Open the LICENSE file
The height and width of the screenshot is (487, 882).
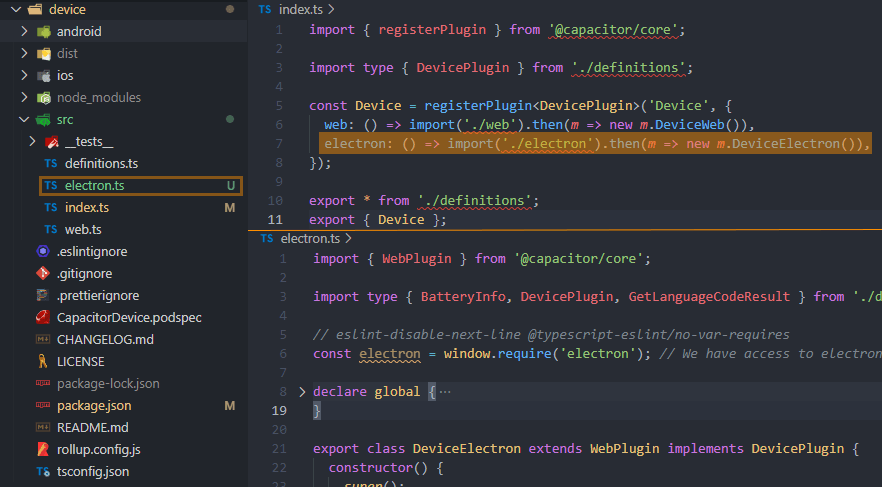point(80,361)
